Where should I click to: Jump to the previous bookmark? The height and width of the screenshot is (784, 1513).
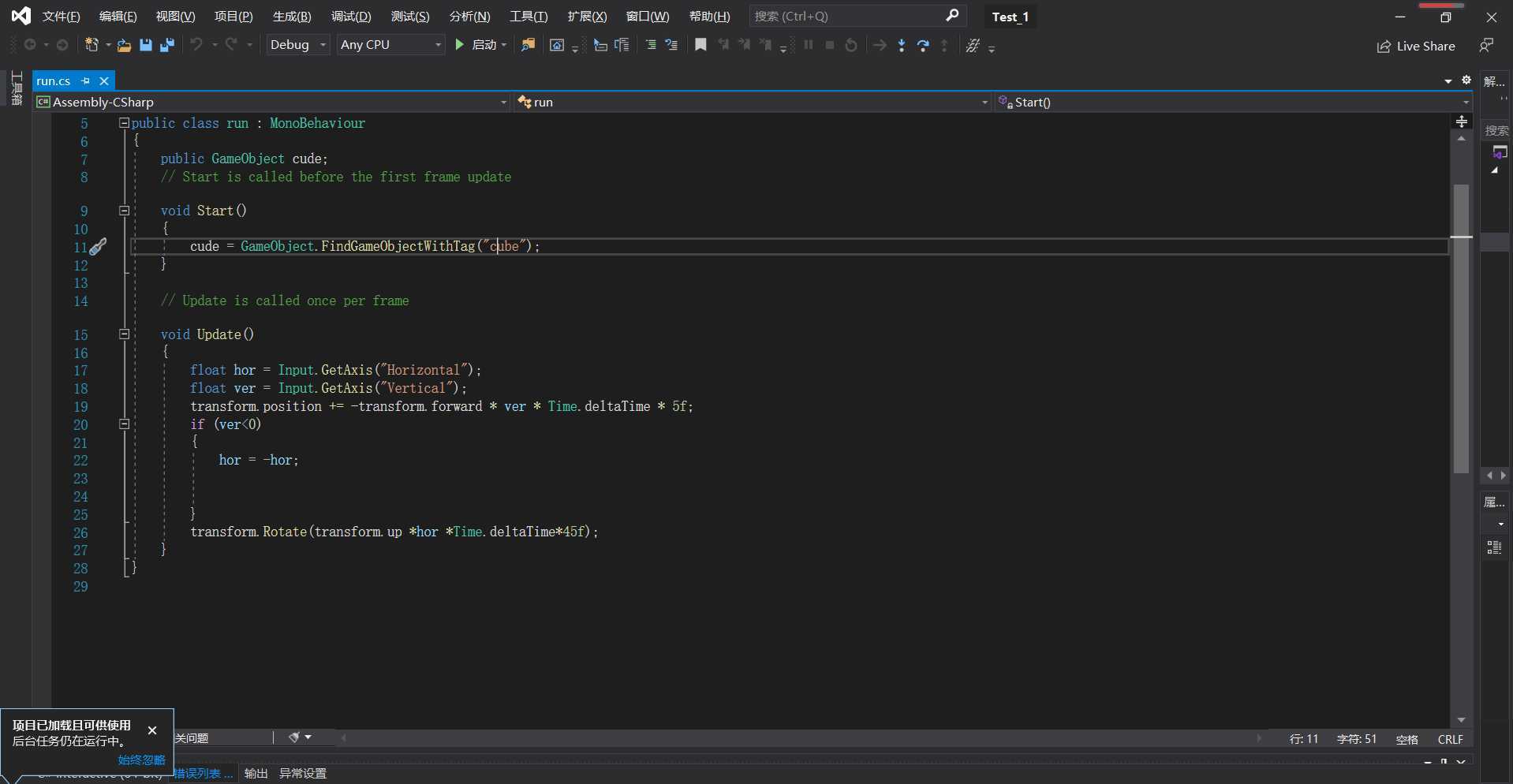click(x=723, y=45)
